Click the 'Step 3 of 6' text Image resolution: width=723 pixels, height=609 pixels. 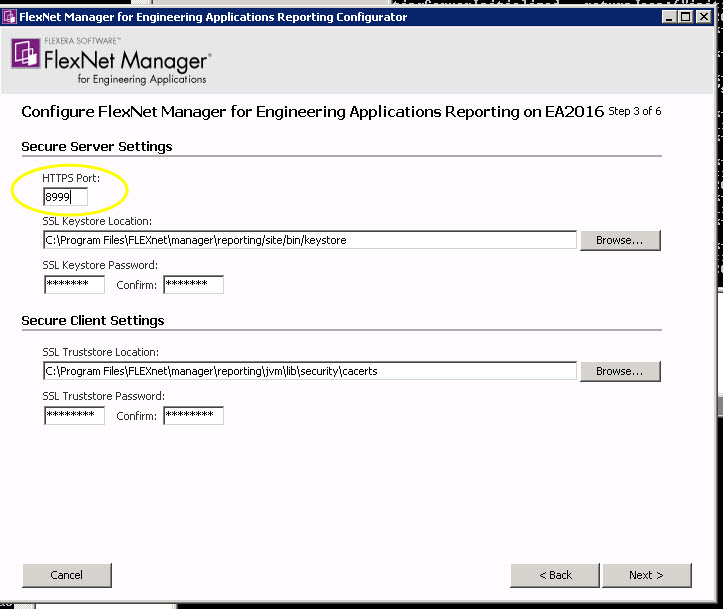[x=634, y=111]
